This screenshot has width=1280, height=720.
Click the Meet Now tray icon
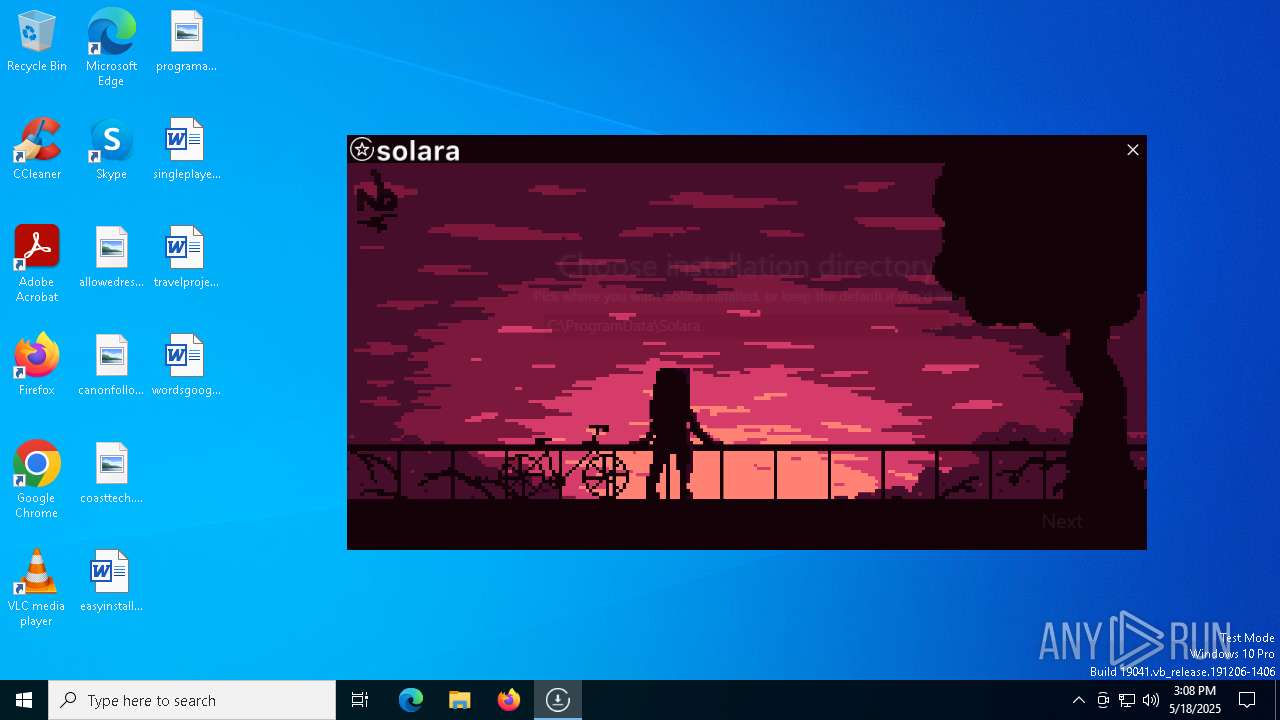coord(1103,700)
